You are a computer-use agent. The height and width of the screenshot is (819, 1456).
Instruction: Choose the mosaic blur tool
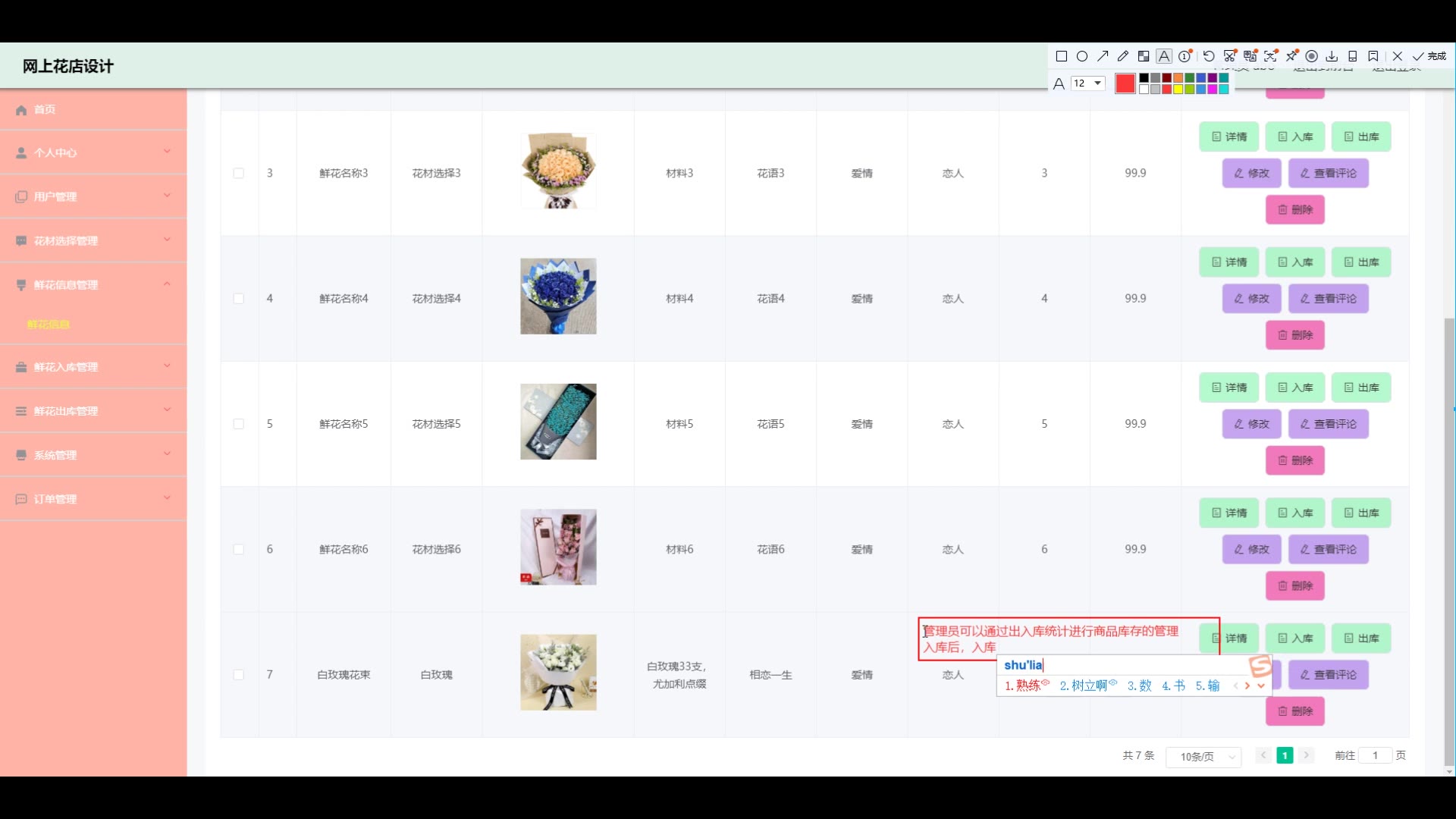[1144, 56]
